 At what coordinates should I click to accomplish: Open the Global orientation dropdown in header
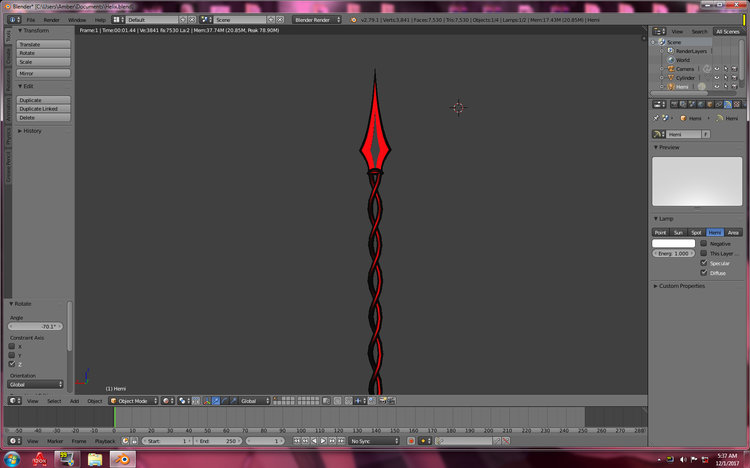click(x=255, y=401)
